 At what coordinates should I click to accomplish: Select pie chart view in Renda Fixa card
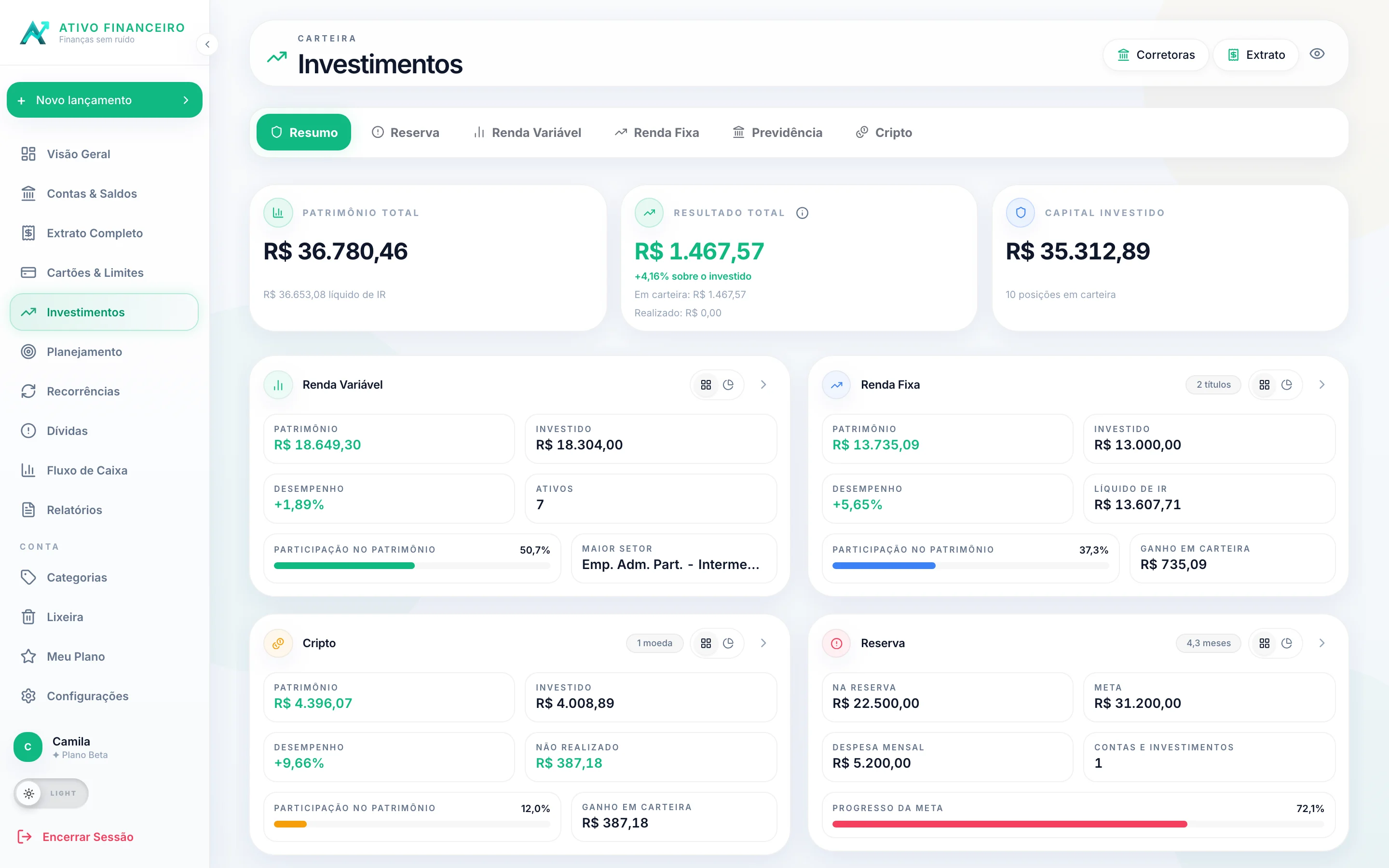tap(1287, 385)
